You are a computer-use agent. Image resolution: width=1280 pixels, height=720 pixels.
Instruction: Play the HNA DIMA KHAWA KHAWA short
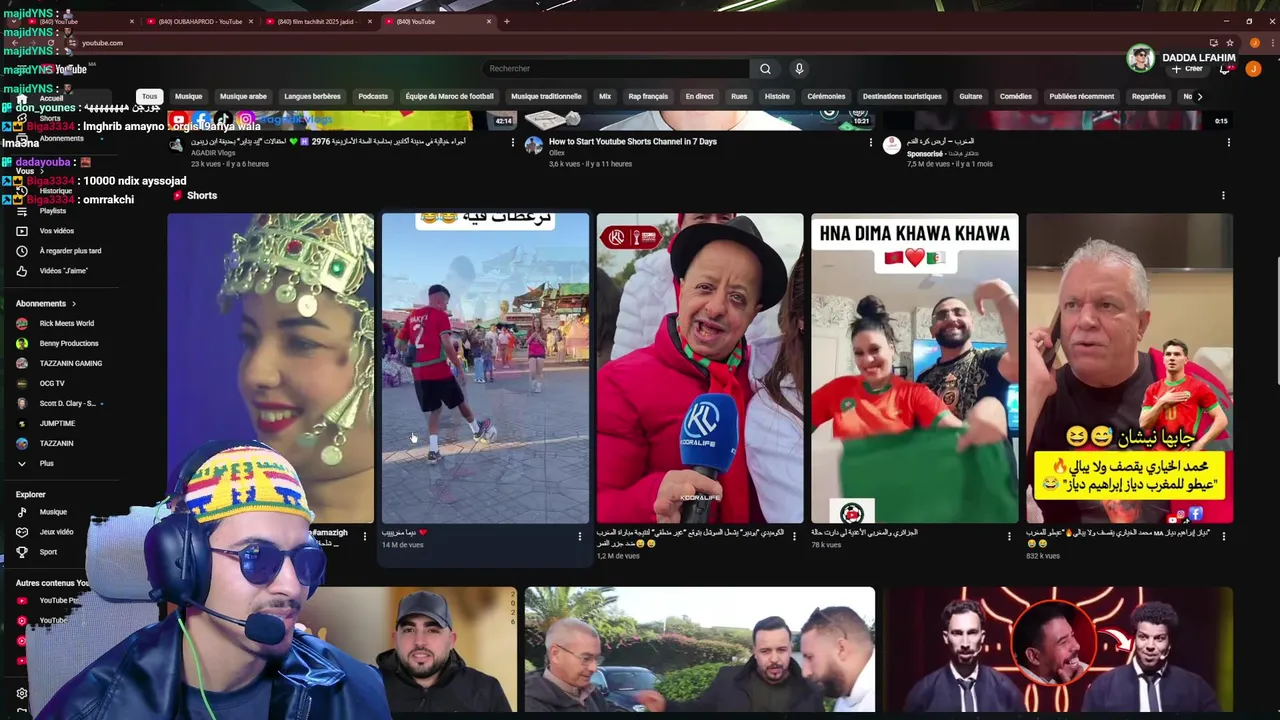[x=915, y=368]
